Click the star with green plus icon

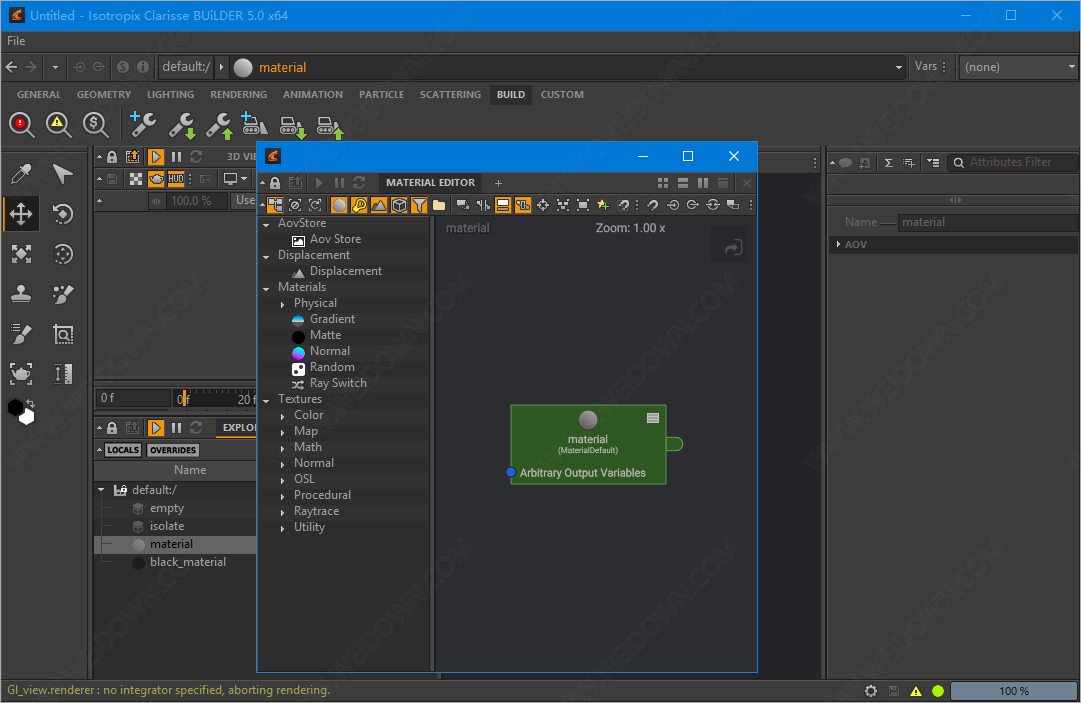tap(603, 205)
